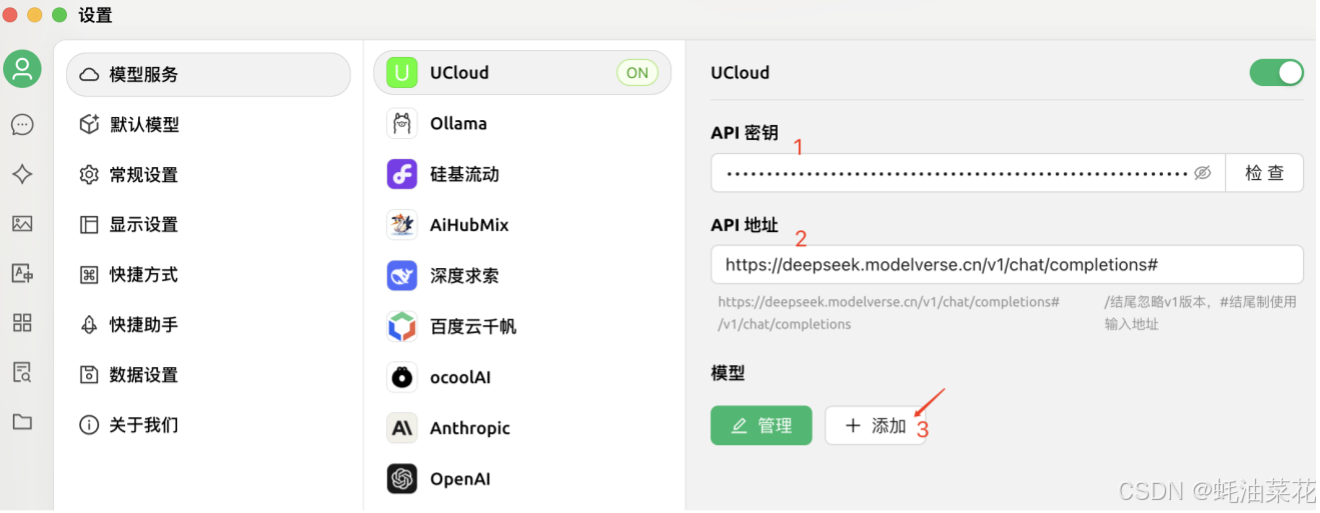Select the AiHubMix provider row
The height and width of the screenshot is (513, 1320).
point(523,225)
